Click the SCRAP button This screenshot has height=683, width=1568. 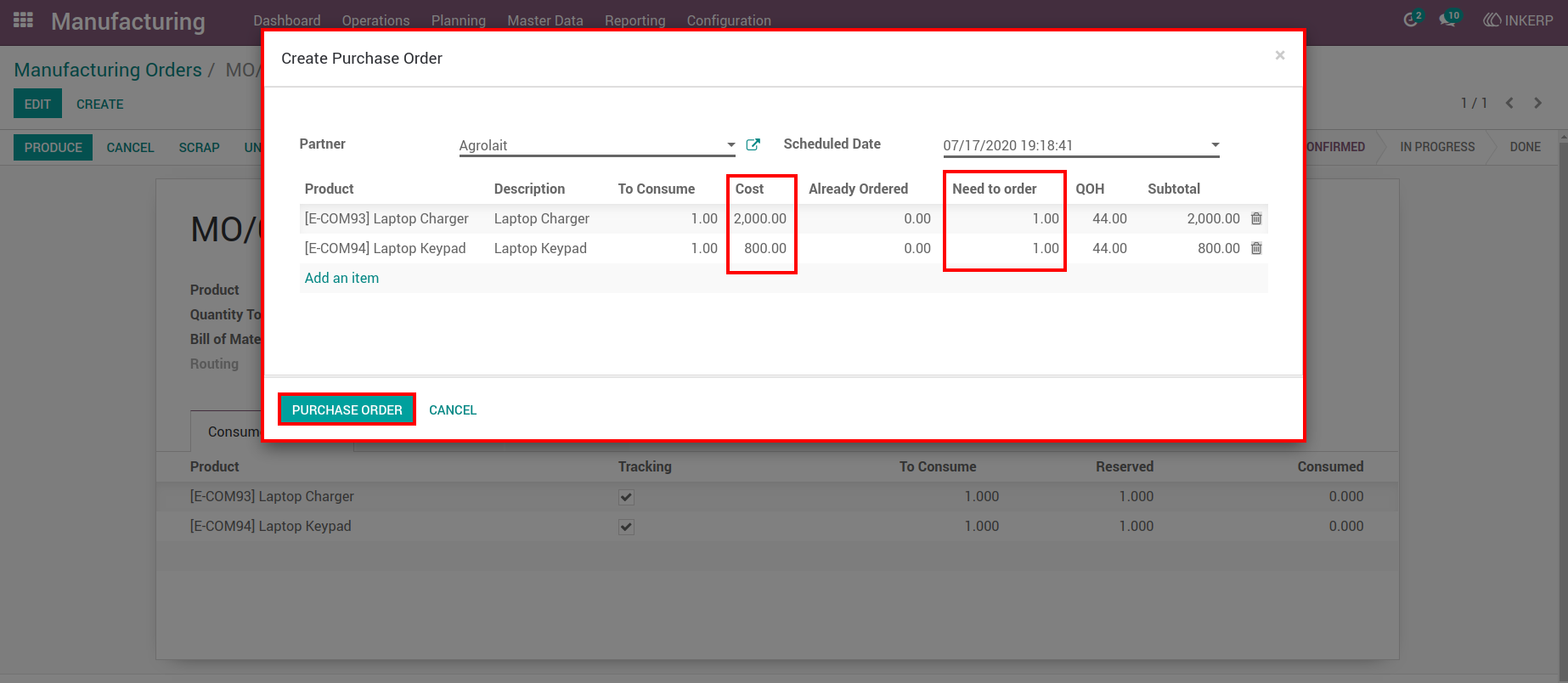click(x=199, y=147)
